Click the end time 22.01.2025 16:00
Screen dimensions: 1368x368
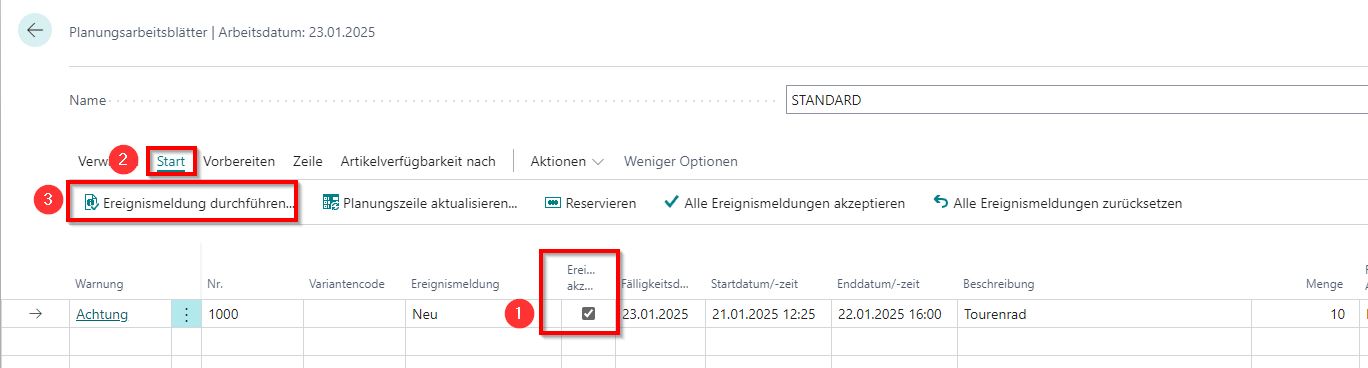point(894,314)
